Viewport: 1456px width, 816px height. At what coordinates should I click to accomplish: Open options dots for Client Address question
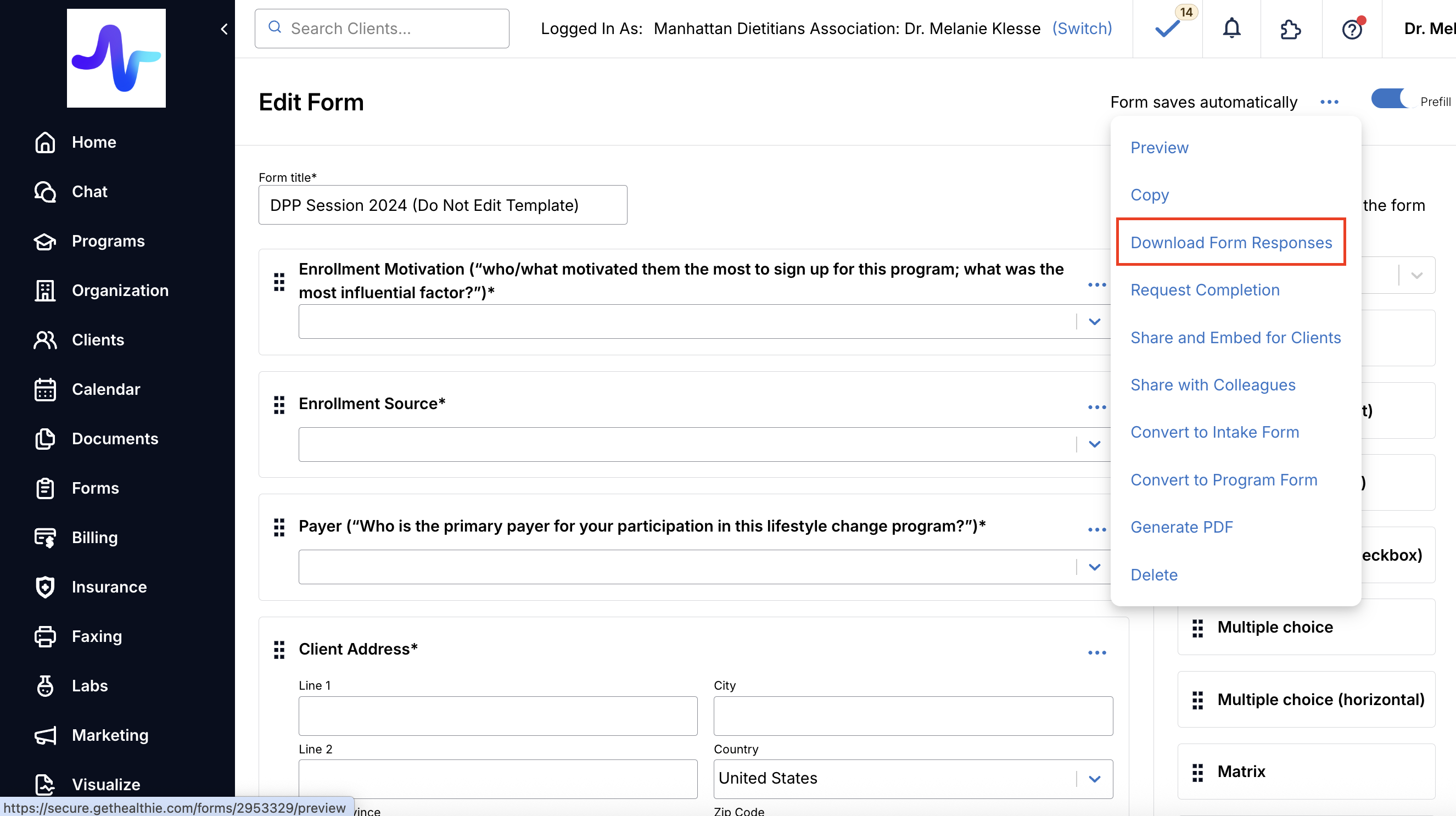(x=1096, y=652)
